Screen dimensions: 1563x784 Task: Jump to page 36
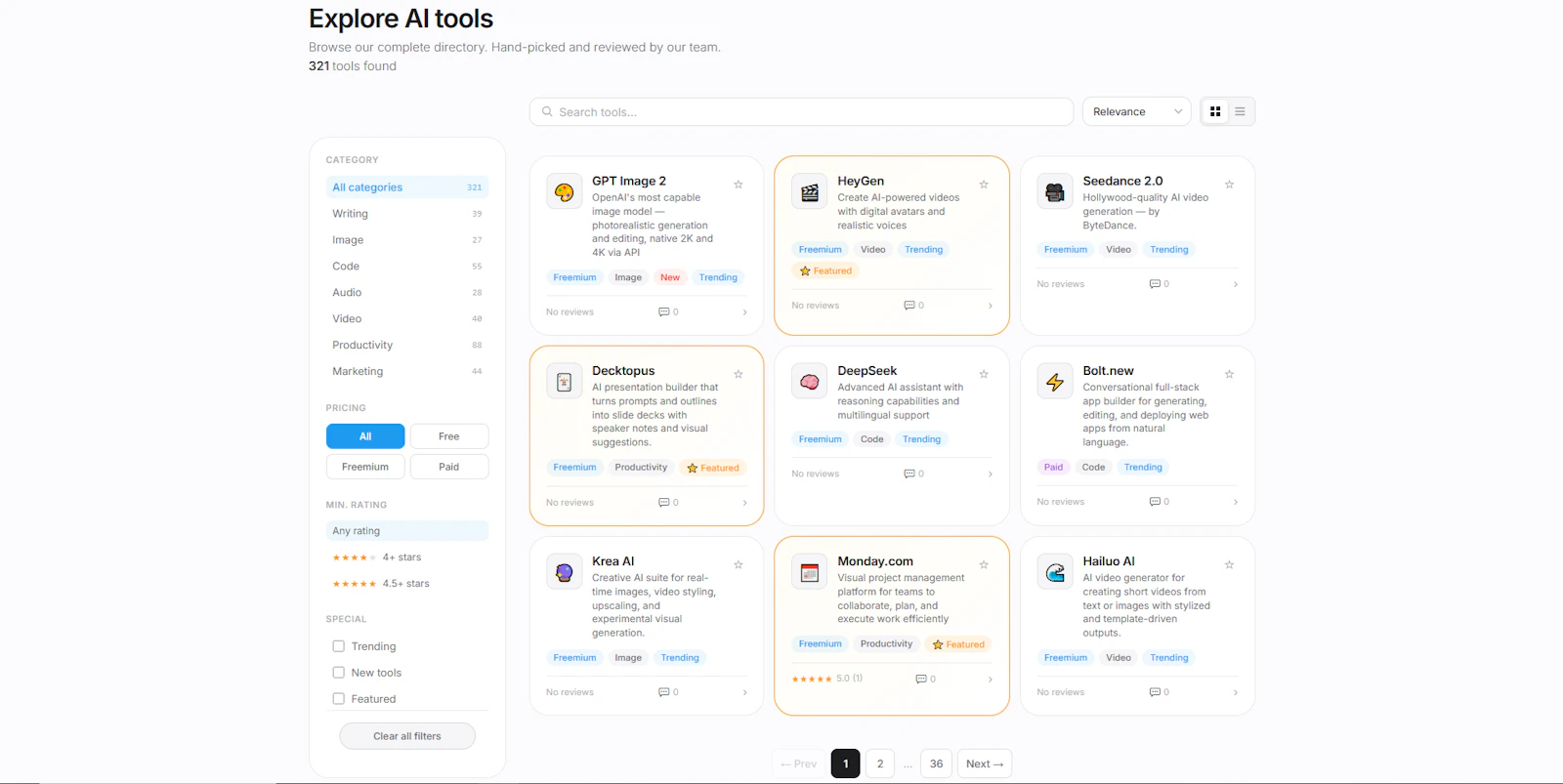point(936,763)
